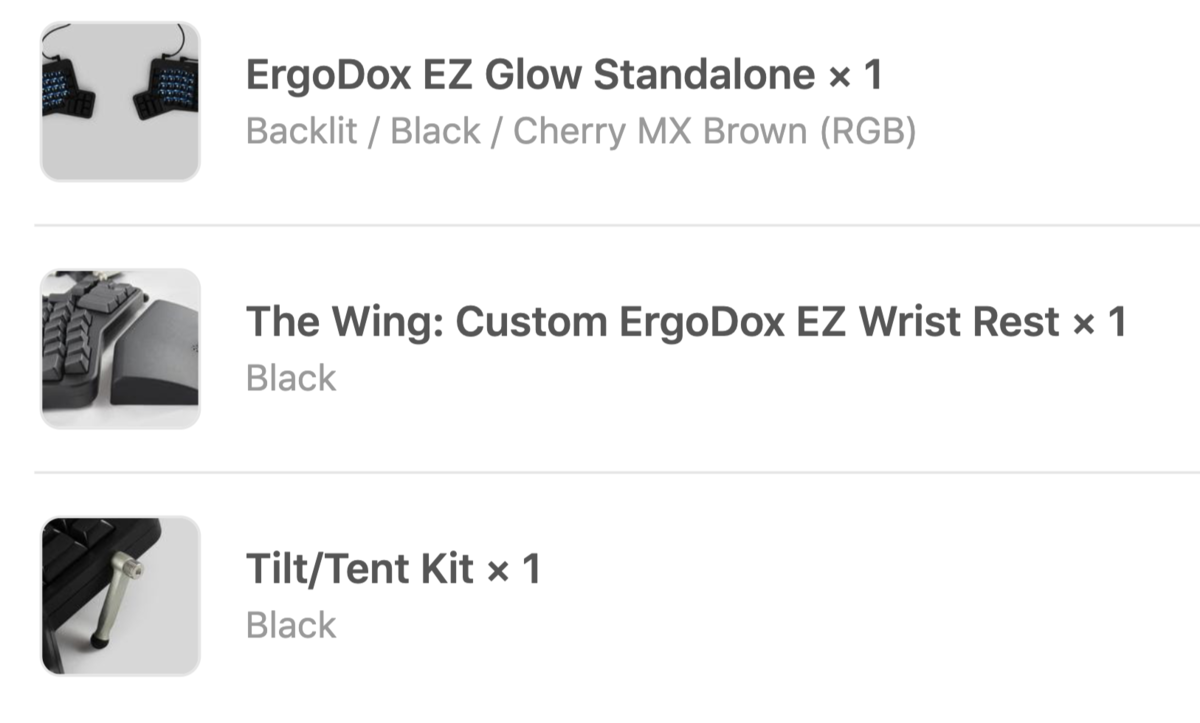Screen dimensions: 1200x723
Task: Click the × 1 quantity beside Tilt/Tent Kit
Action: [514, 569]
